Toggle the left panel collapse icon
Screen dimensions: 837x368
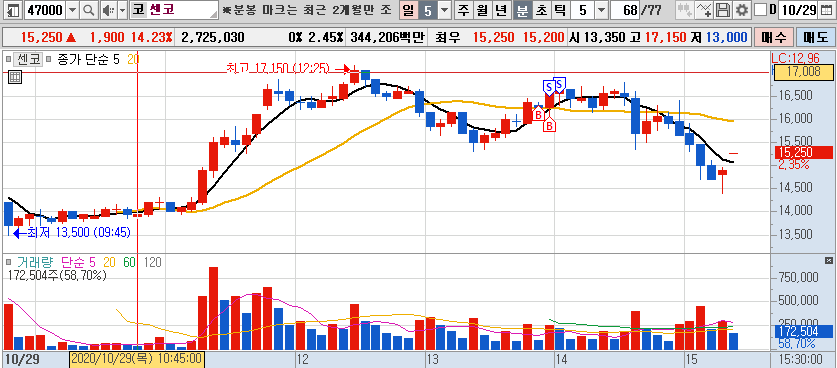pos(13,10)
